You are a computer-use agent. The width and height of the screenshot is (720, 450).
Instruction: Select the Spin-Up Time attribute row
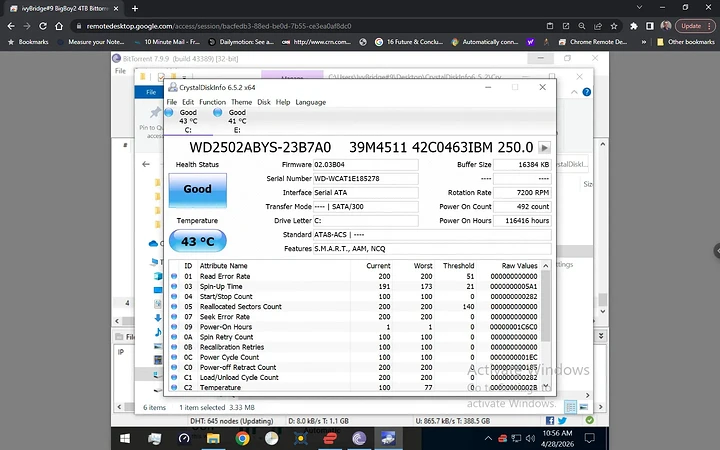pos(354,287)
